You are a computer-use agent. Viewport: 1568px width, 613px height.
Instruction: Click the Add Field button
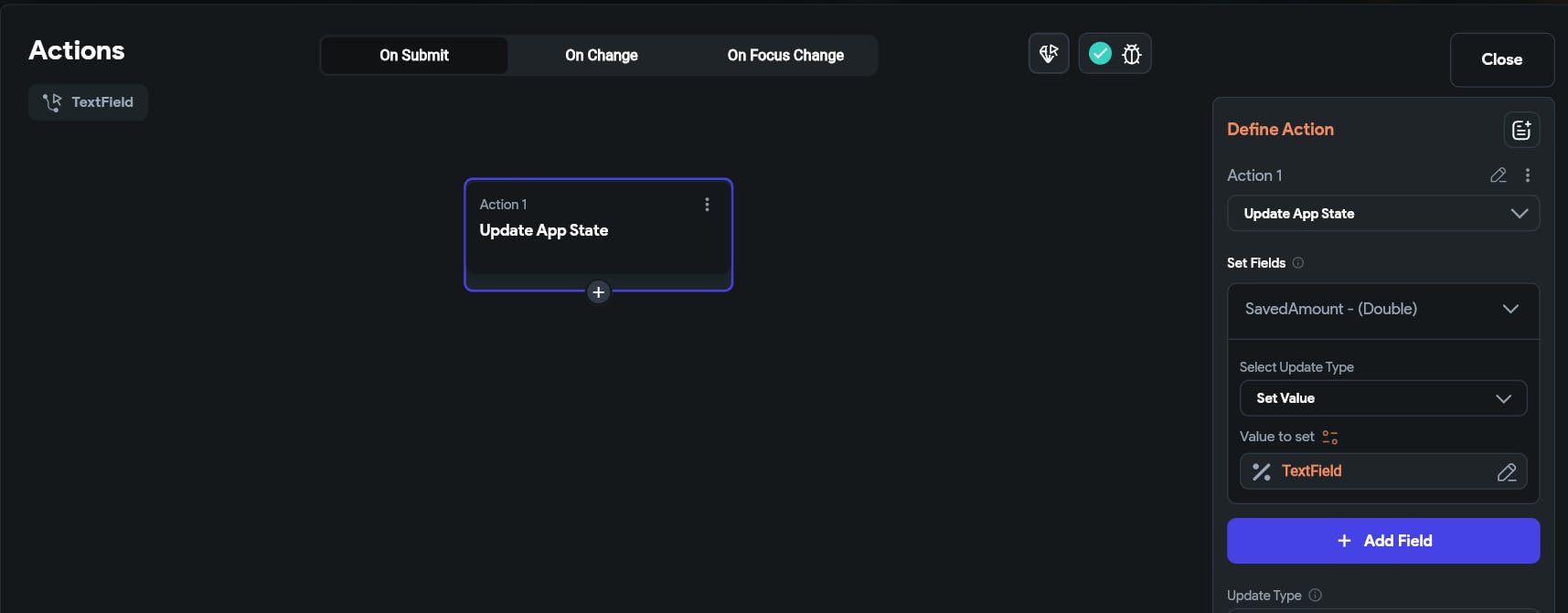(1382, 541)
